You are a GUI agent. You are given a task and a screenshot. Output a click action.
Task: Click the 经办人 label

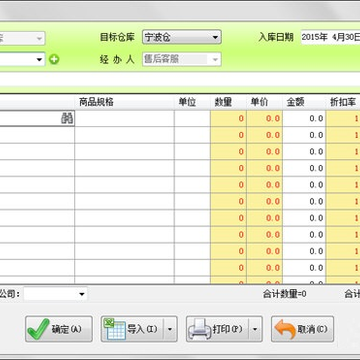(x=117, y=59)
